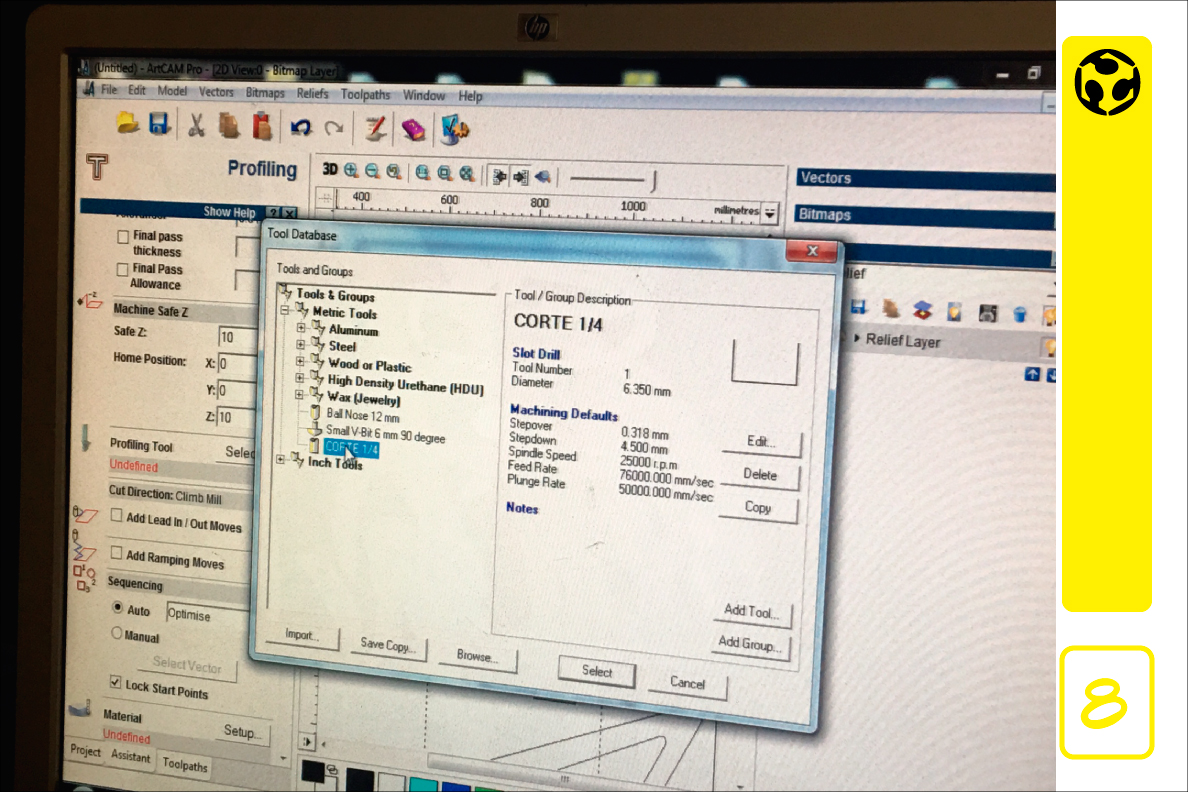Open the Bitmaps menu
Image resolution: width=1188 pixels, height=792 pixels.
265,92
